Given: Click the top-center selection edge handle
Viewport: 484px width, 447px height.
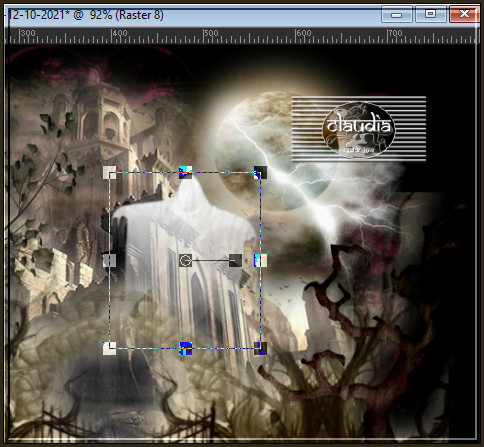Looking at the screenshot, I should pyautogui.click(x=185, y=172).
